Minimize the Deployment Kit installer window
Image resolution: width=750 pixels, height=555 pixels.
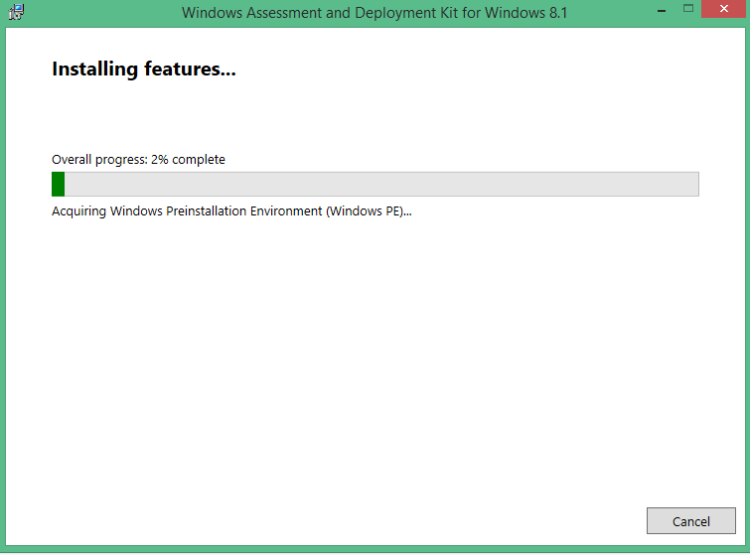tap(660, 10)
